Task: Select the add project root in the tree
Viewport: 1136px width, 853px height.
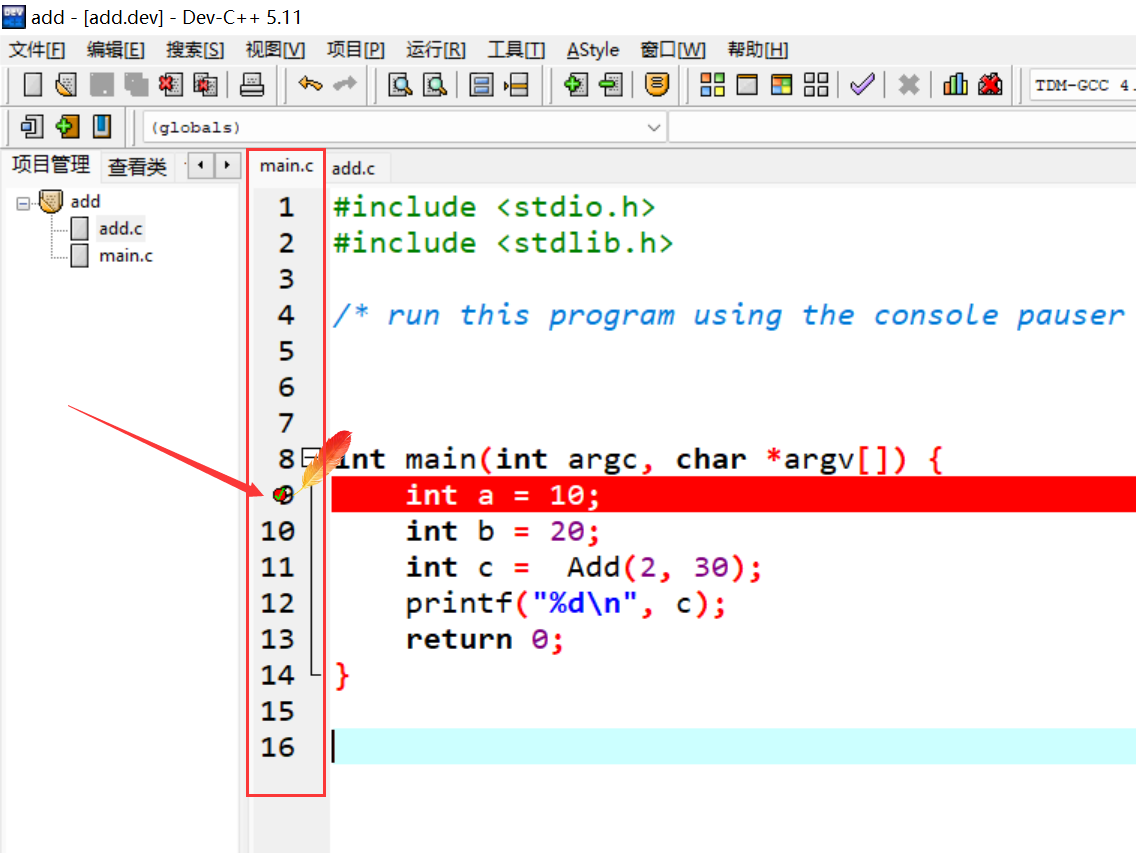Action: pos(85,201)
